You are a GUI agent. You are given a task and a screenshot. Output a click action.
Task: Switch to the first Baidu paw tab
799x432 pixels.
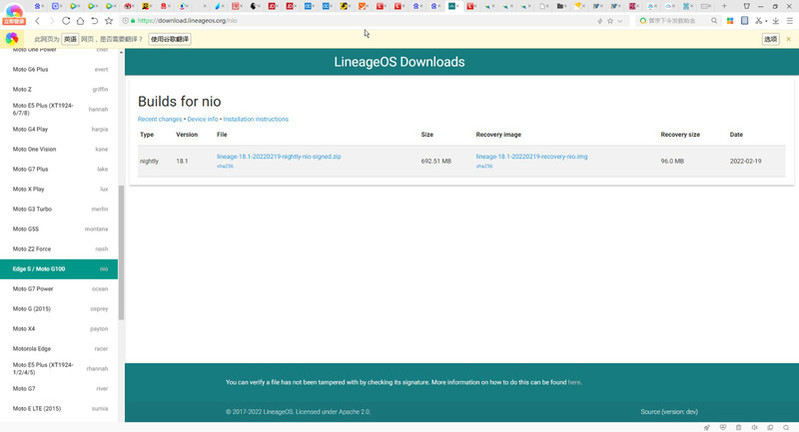[39, 6]
